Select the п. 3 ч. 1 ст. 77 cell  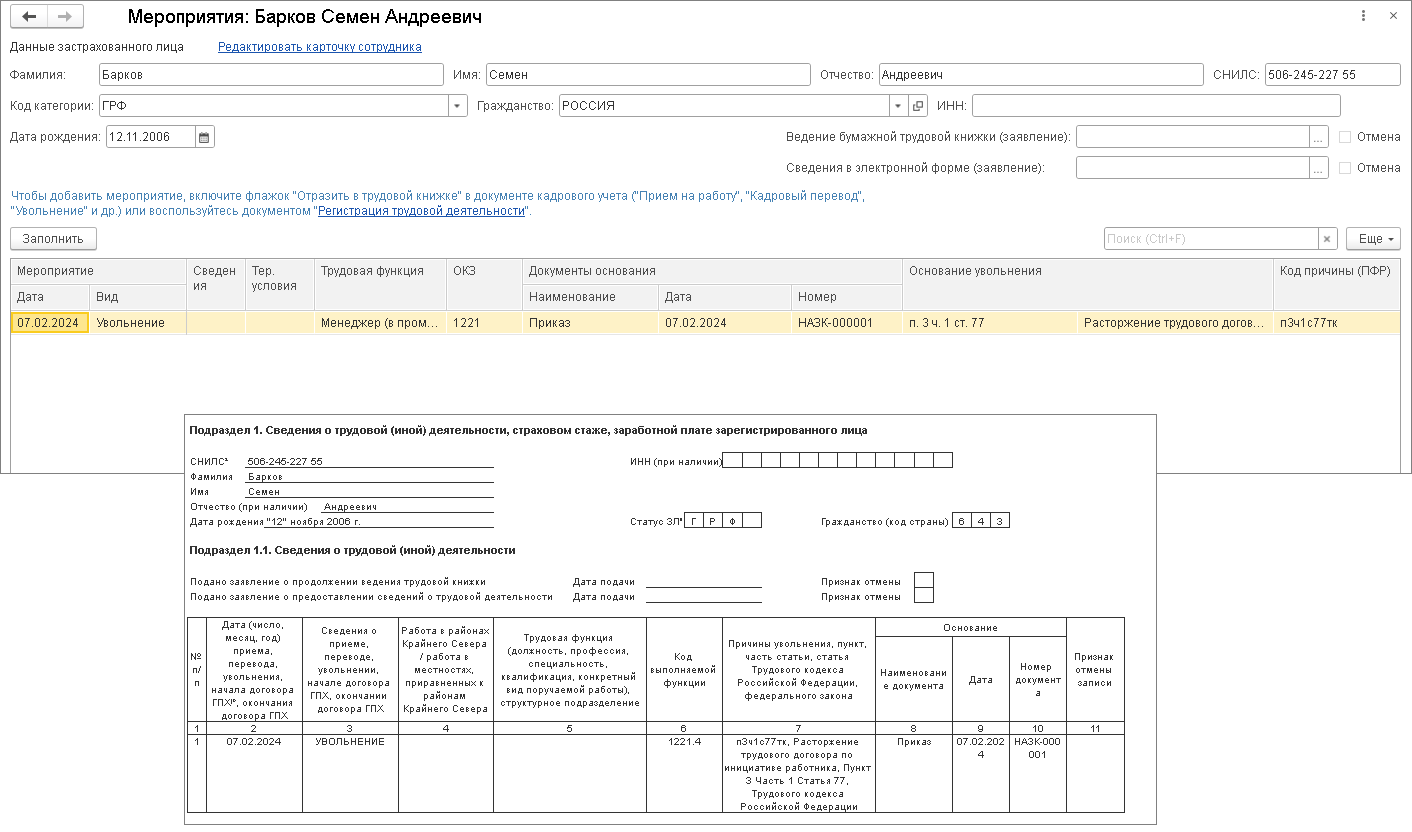990,322
